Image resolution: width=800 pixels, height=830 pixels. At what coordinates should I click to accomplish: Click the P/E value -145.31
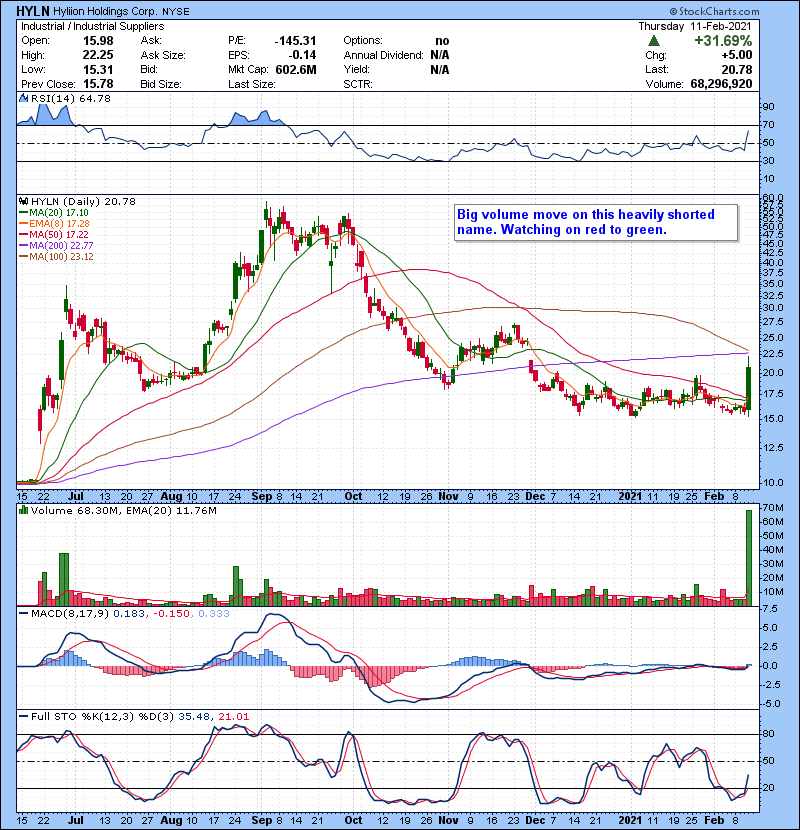click(x=295, y=41)
